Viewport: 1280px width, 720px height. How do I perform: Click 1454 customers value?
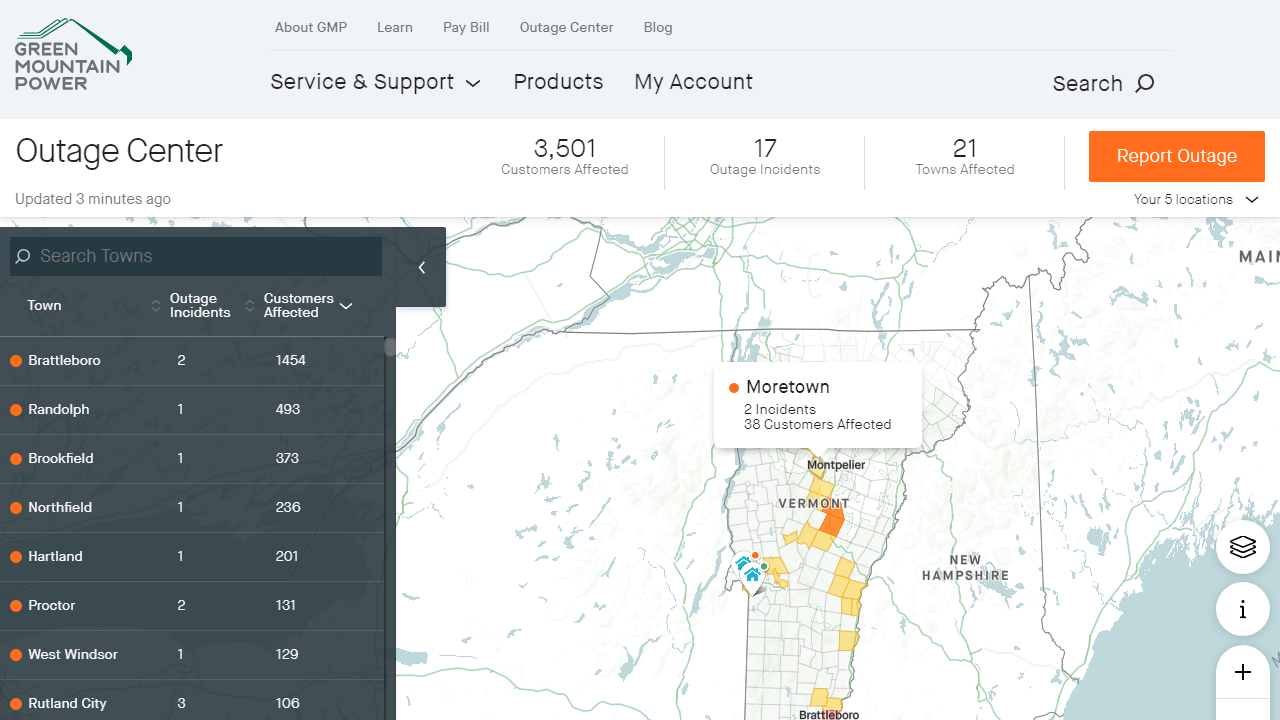(x=291, y=360)
